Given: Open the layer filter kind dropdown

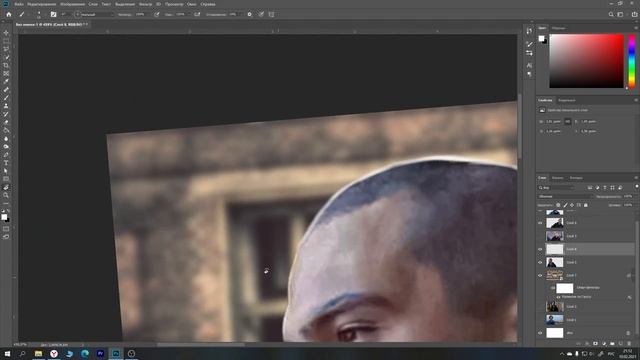Looking at the screenshot, I should (556, 188).
